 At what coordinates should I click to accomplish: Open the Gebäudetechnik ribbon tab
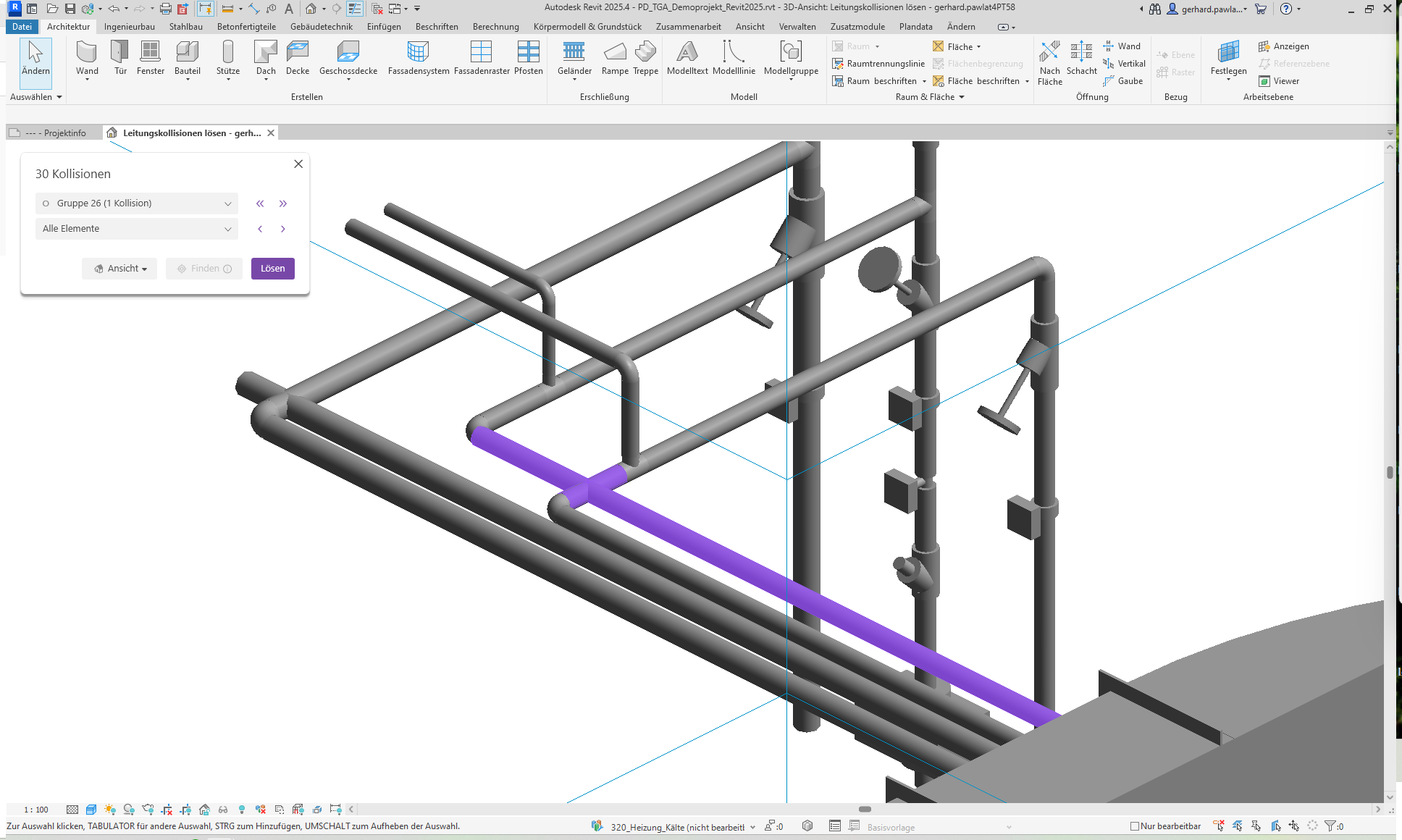coord(321,27)
